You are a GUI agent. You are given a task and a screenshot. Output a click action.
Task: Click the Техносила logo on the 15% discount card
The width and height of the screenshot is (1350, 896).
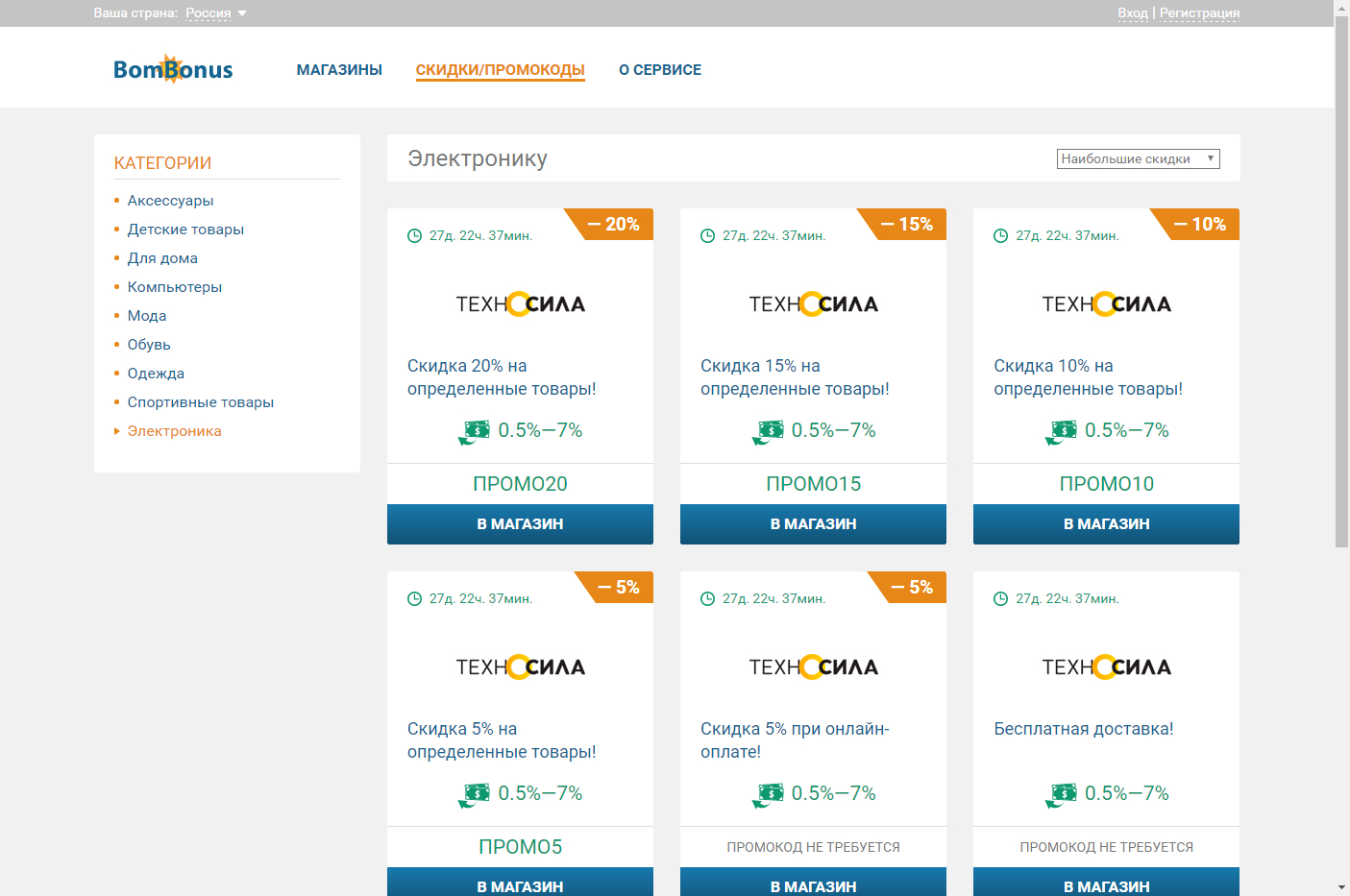tap(814, 304)
